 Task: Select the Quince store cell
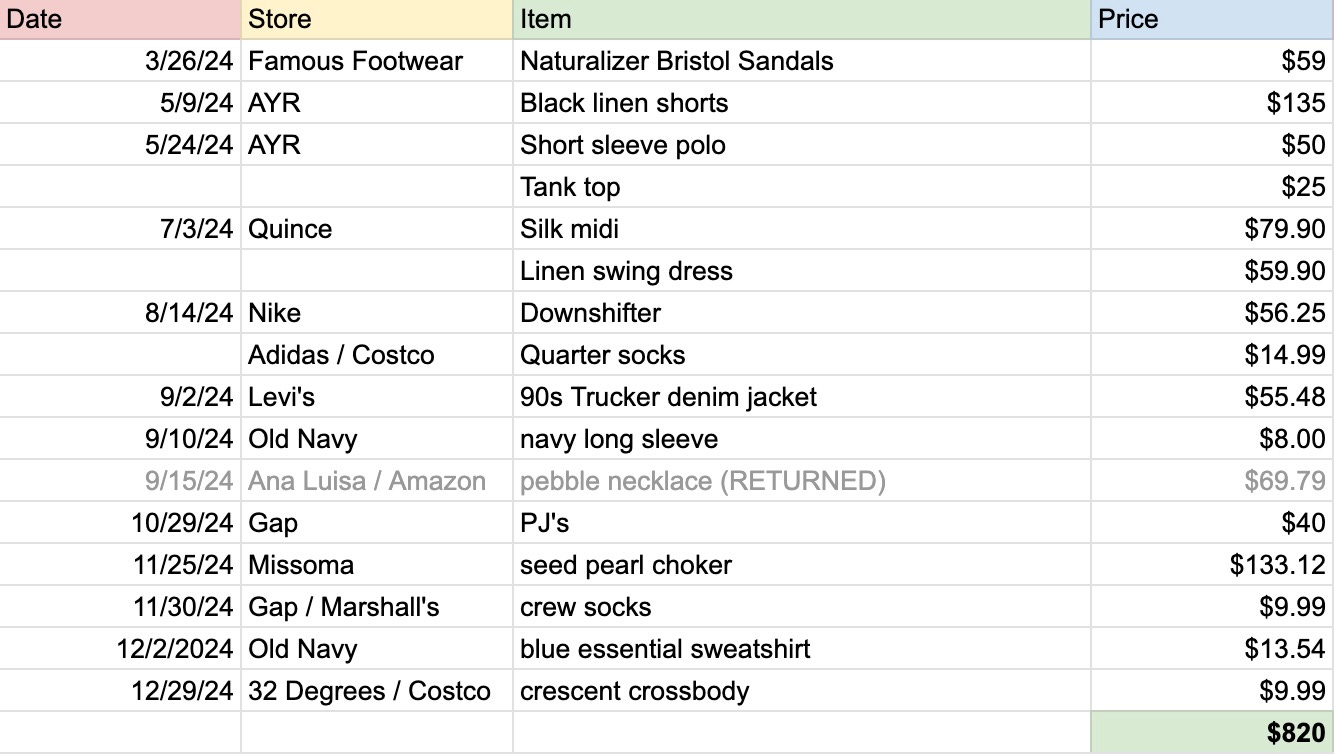pyautogui.click(x=377, y=229)
